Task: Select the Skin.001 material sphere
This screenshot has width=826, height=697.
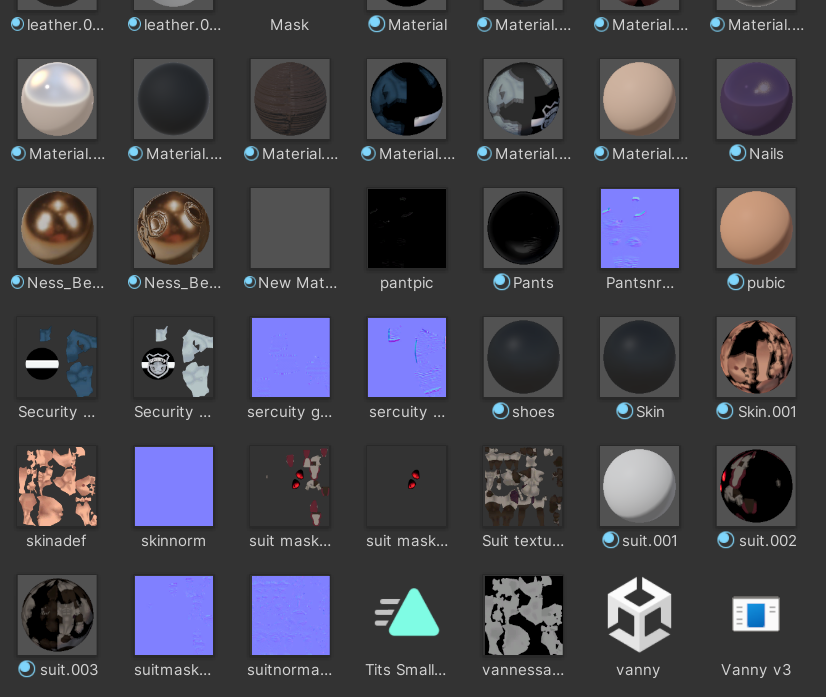Action: coord(756,357)
